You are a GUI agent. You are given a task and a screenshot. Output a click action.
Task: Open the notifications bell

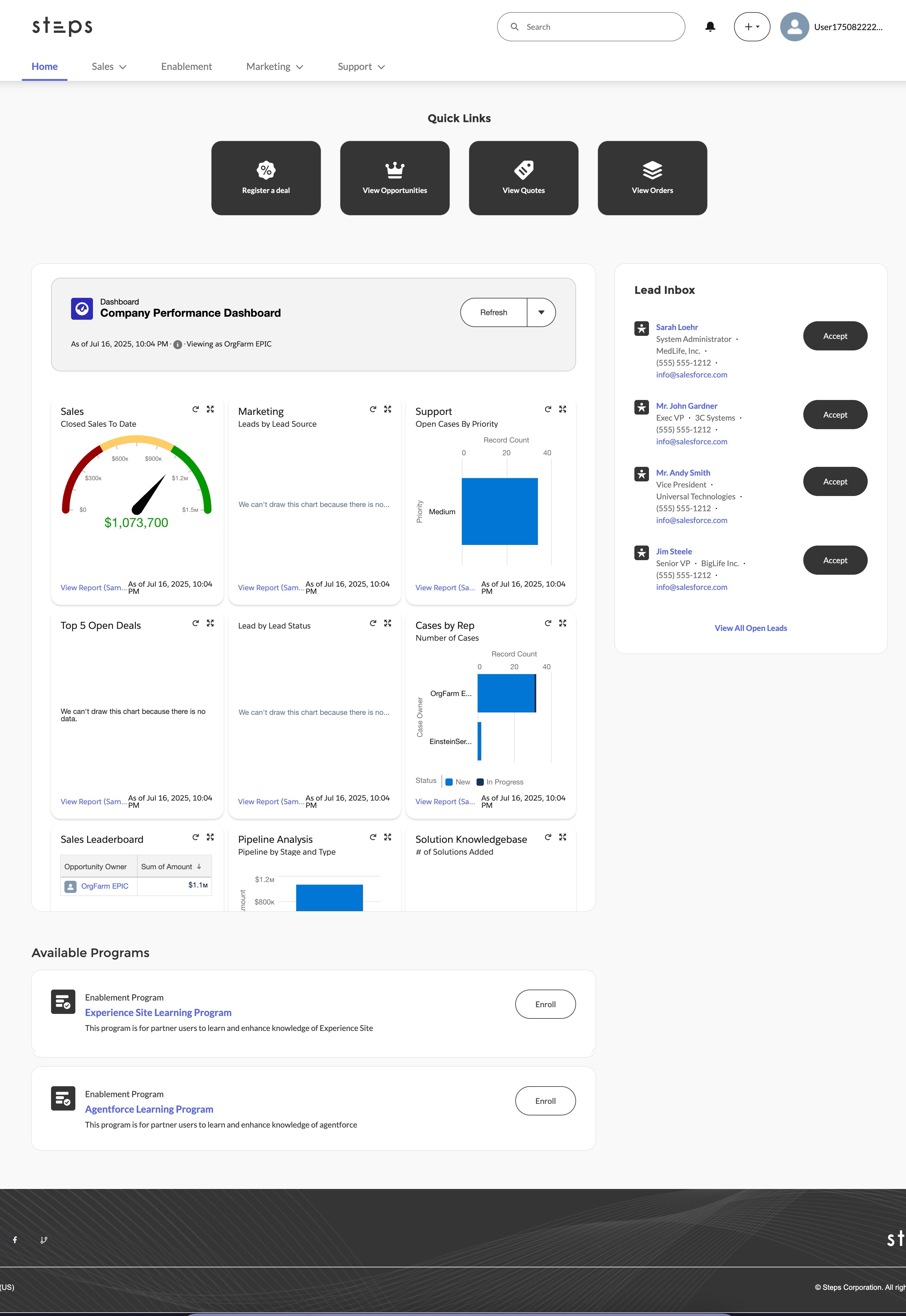click(710, 26)
